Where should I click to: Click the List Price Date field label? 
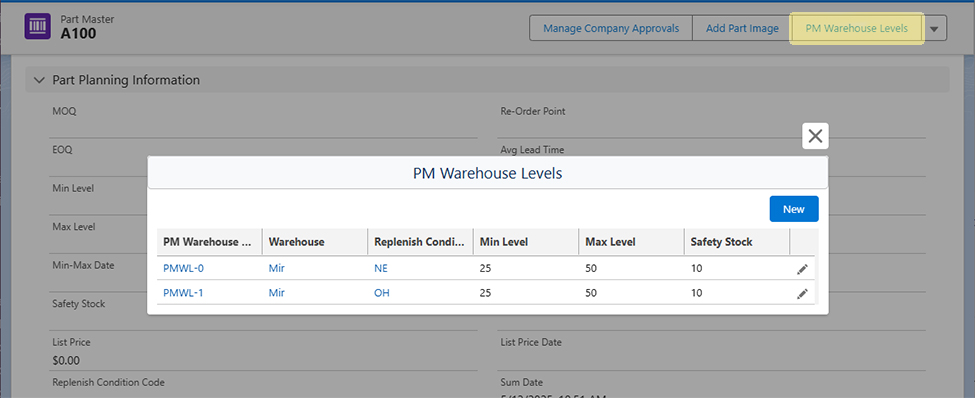tap(531, 342)
